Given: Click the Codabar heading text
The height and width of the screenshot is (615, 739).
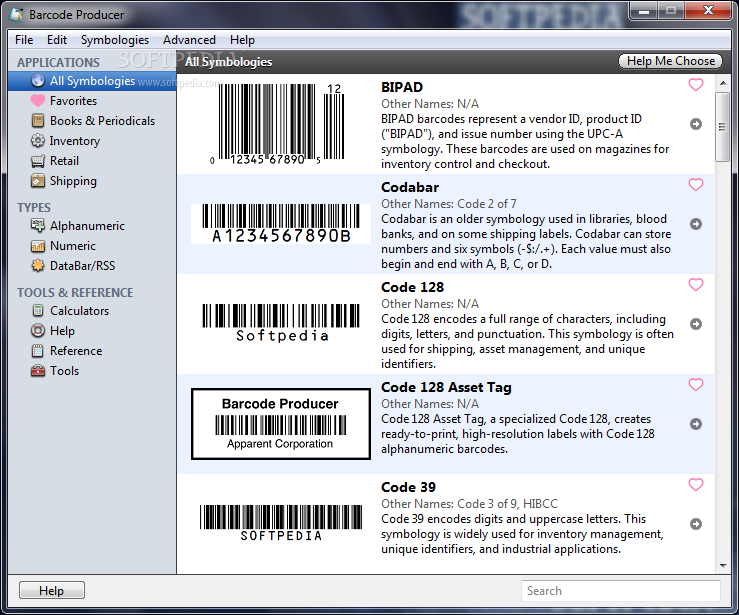Looking at the screenshot, I should click(410, 187).
